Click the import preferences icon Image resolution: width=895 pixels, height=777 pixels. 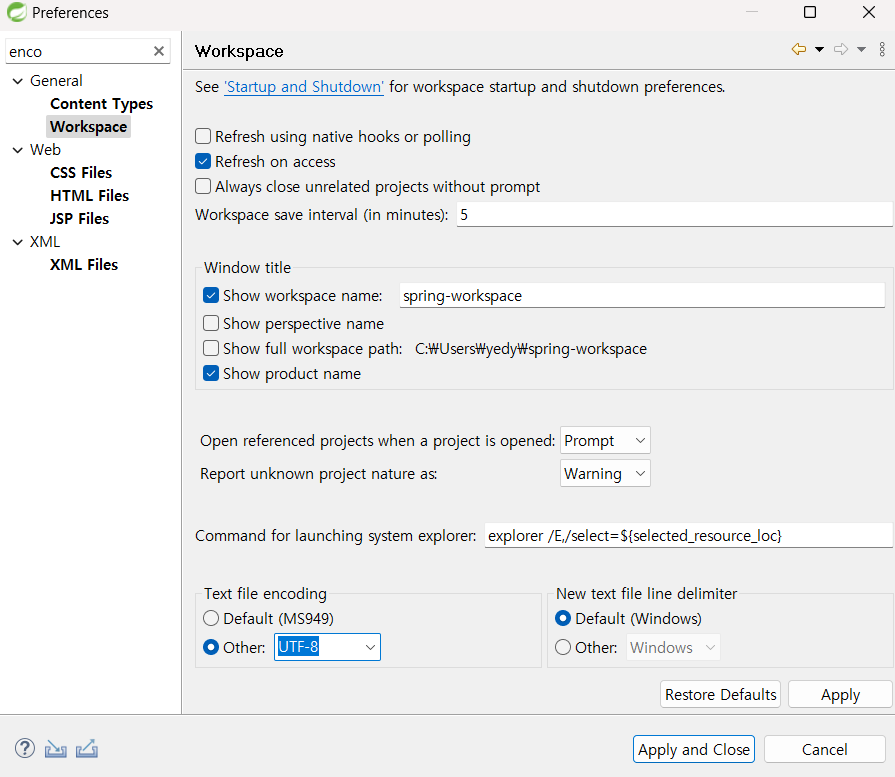coord(55,748)
